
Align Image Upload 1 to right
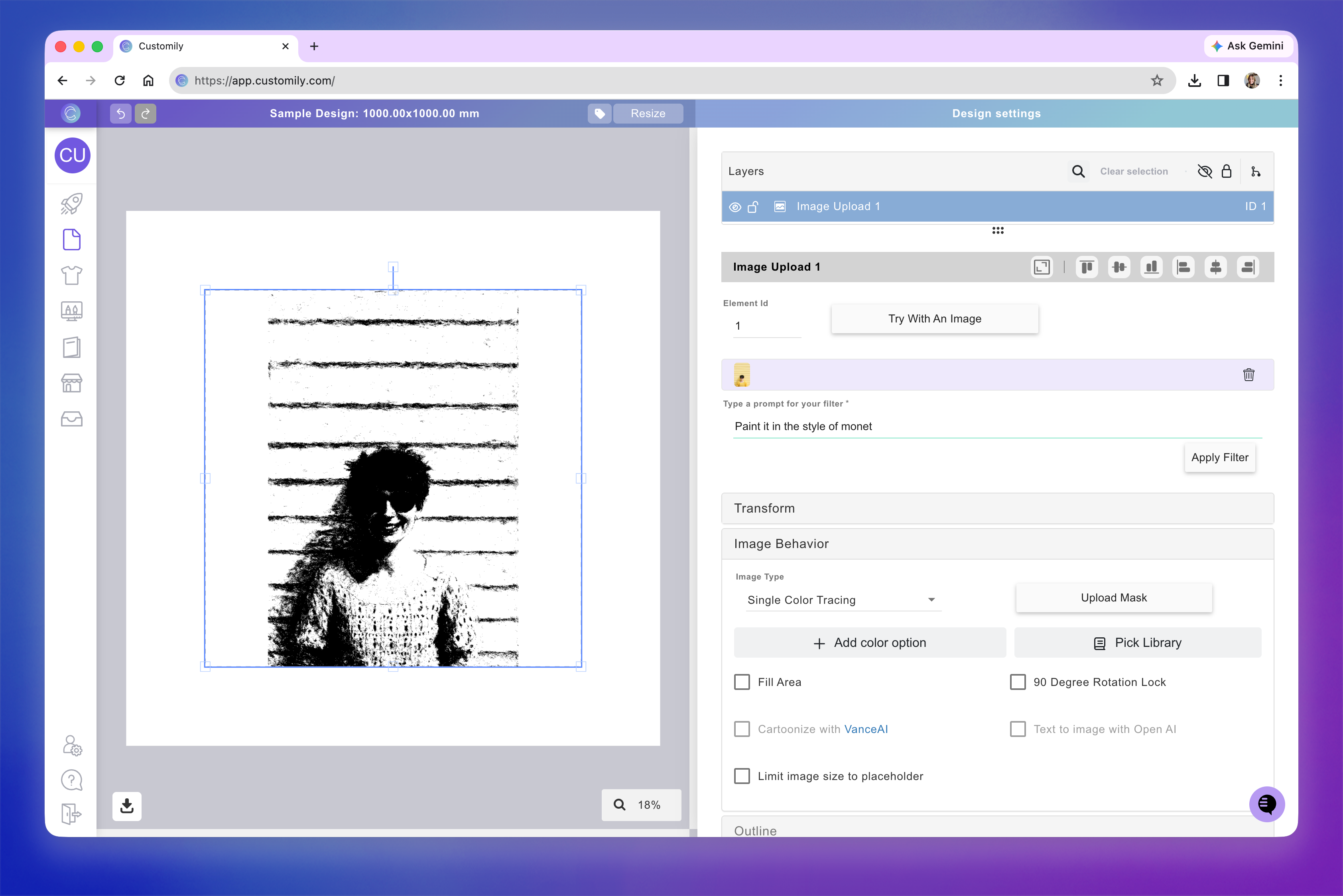coord(1248,267)
